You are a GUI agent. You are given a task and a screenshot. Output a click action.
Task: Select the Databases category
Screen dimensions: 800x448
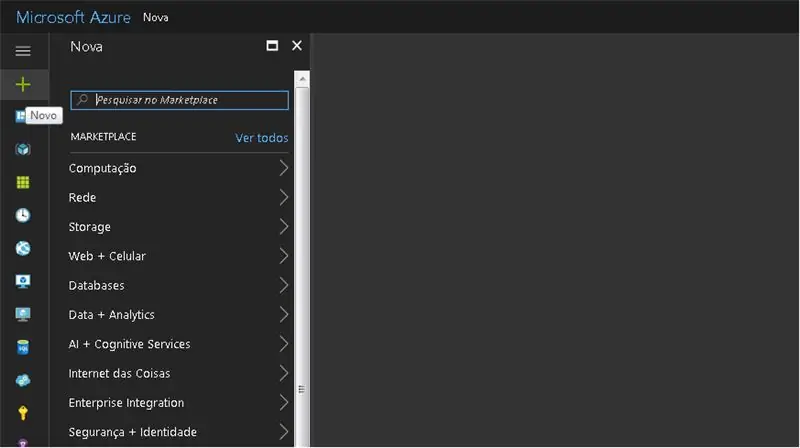click(179, 286)
